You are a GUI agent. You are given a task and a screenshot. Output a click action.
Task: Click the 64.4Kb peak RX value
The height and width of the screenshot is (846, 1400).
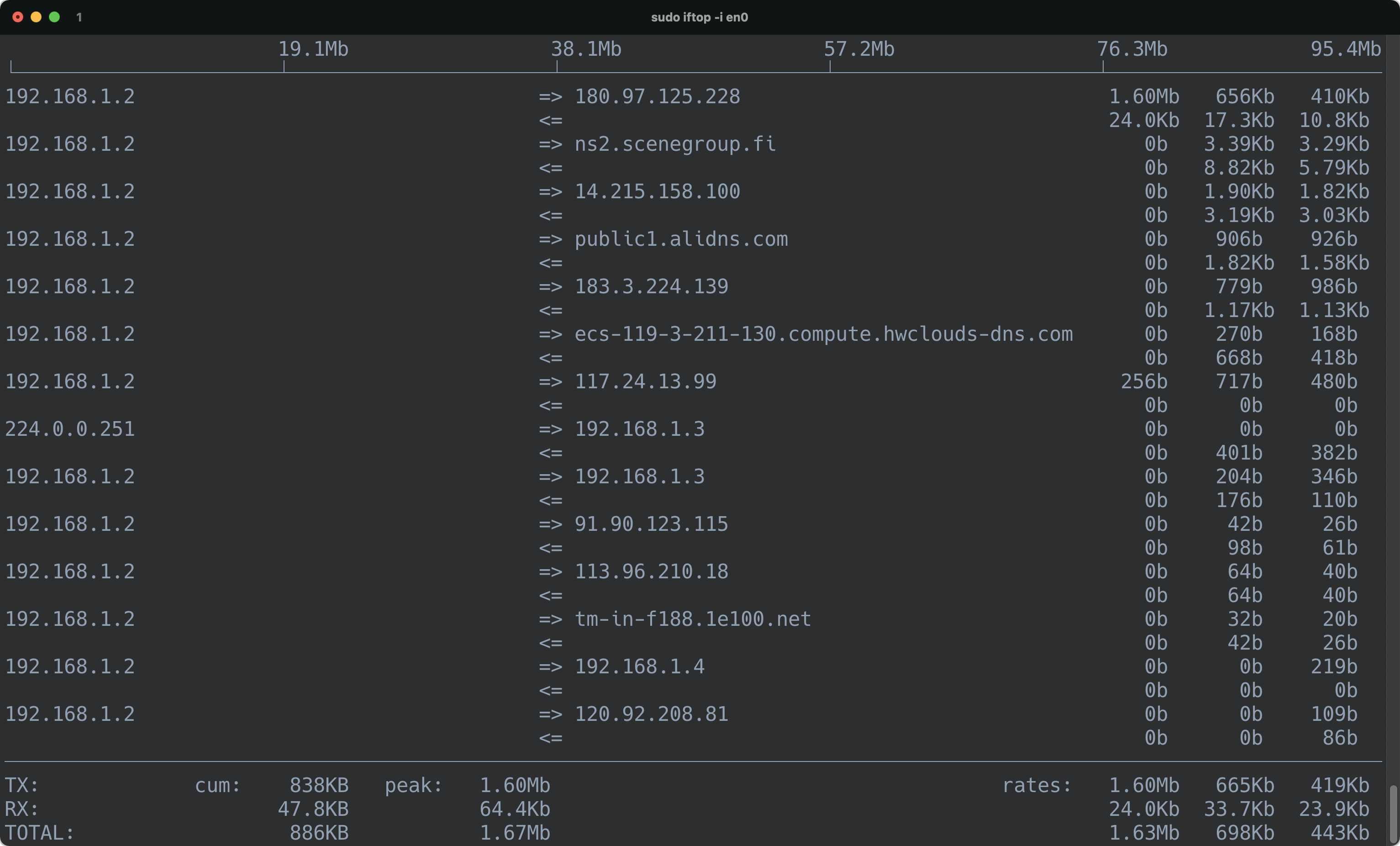pyautogui.click(x=516, y=809)
